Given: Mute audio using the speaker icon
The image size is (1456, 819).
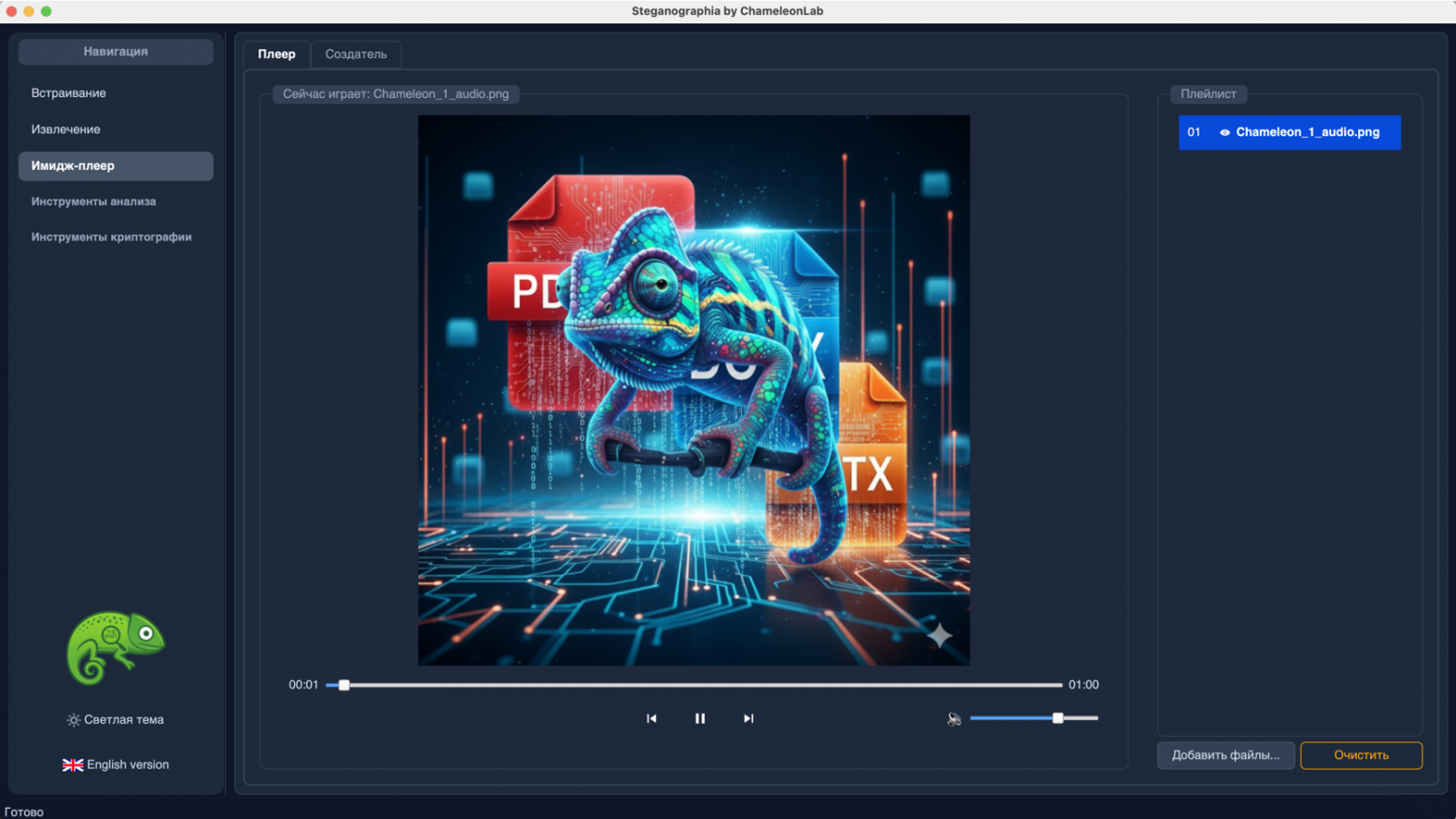Looking at the screenshot, I should point(954,718).
